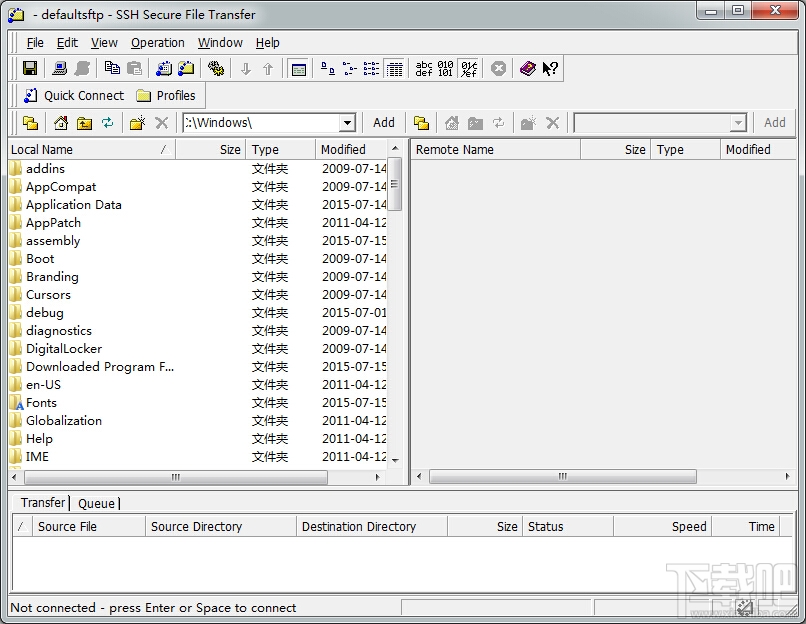Sort transfers by Source File column
Screen dimensions: 806x624
point(89,527)
